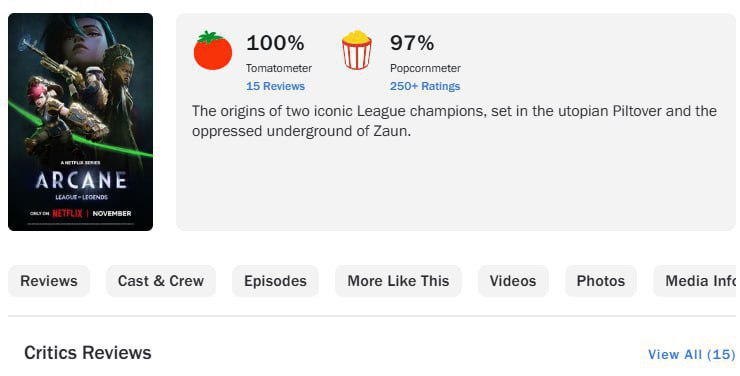Open the Videos tab
This screenshot has width=740, height=376.
click(513, 281)
